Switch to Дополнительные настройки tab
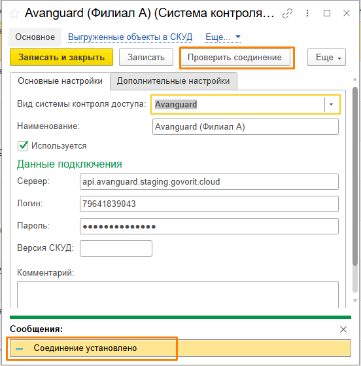The width and height of the screenshot is (361, 366). click(173, 81)
